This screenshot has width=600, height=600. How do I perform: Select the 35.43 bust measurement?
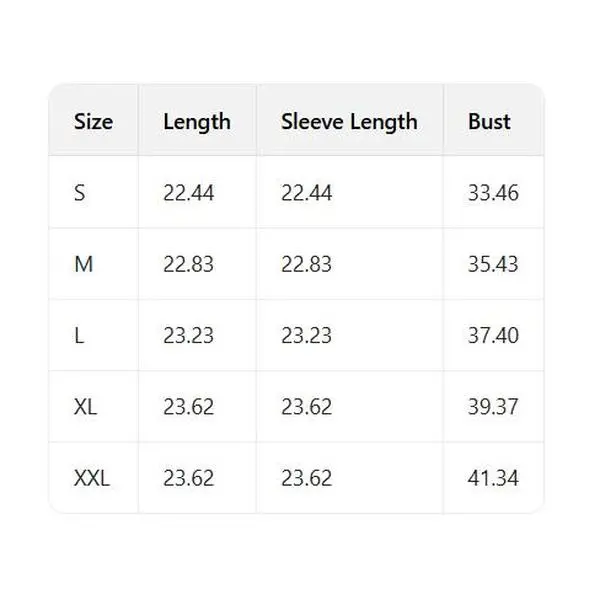pos(493,264)
